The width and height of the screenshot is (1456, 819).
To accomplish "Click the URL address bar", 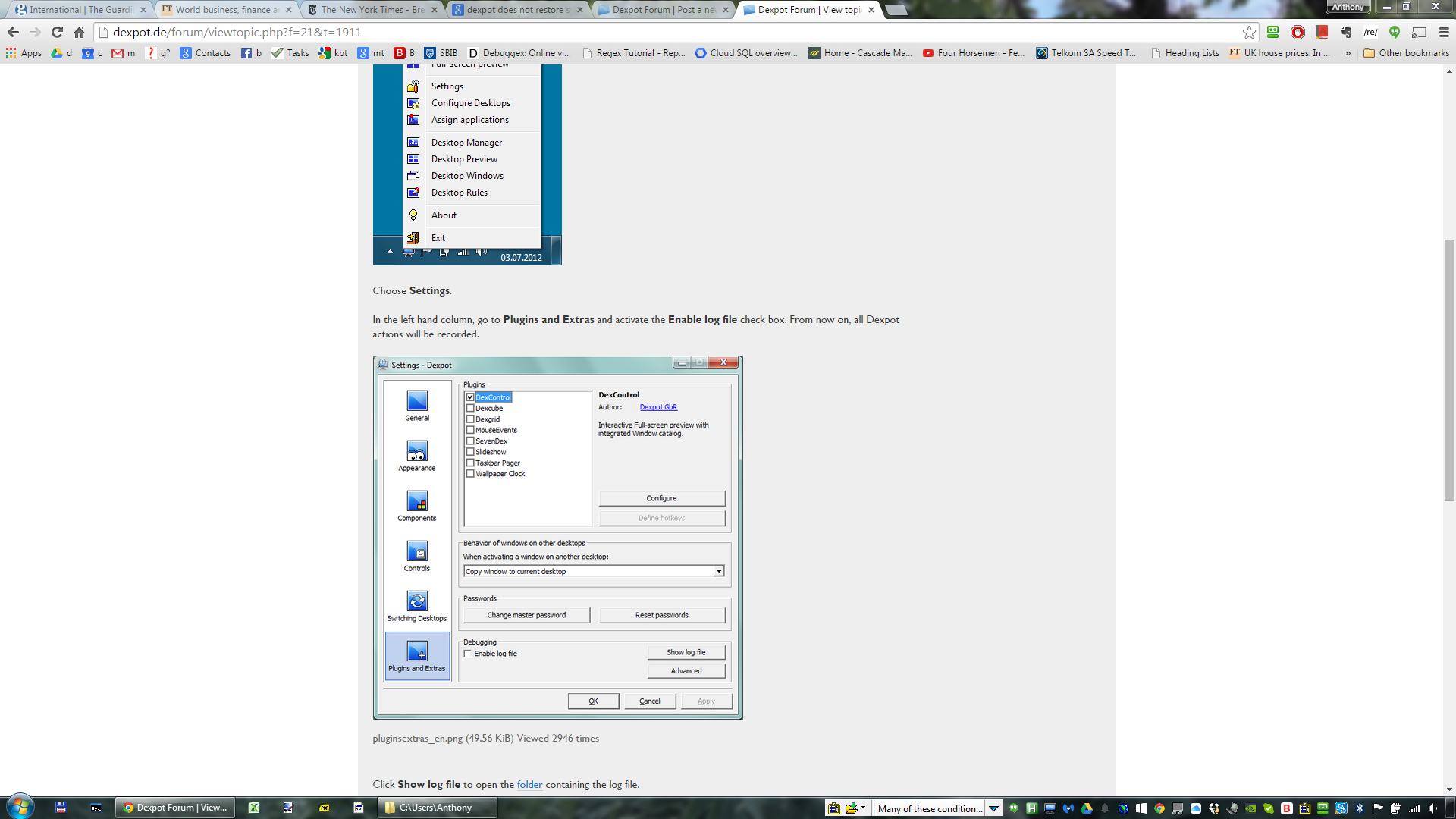I will click(x=667, y=32).
